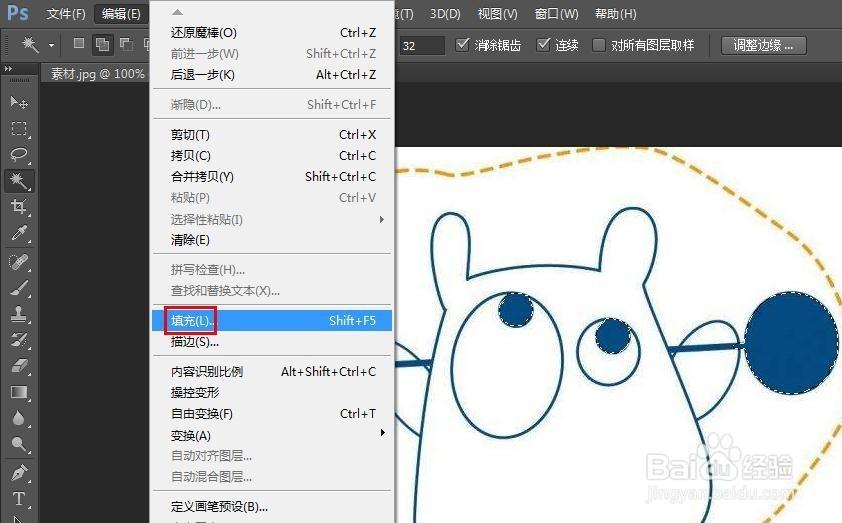Choose New Selection mode icon
Image resolution: width=842 pixels, height=523 pixels.
pos(78,43)
